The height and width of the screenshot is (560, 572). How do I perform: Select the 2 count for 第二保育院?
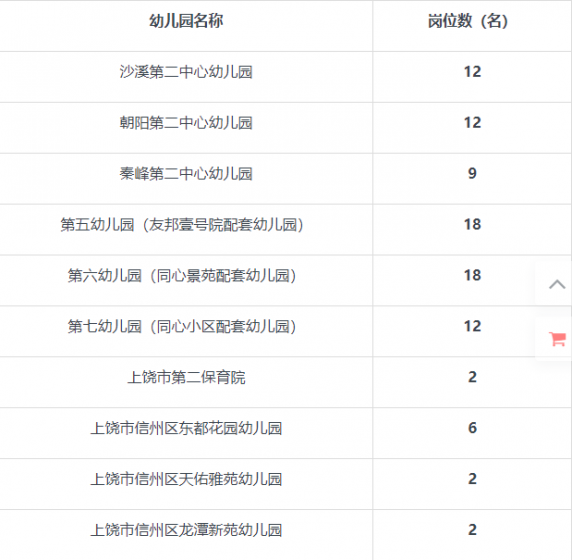click(472, 377)
